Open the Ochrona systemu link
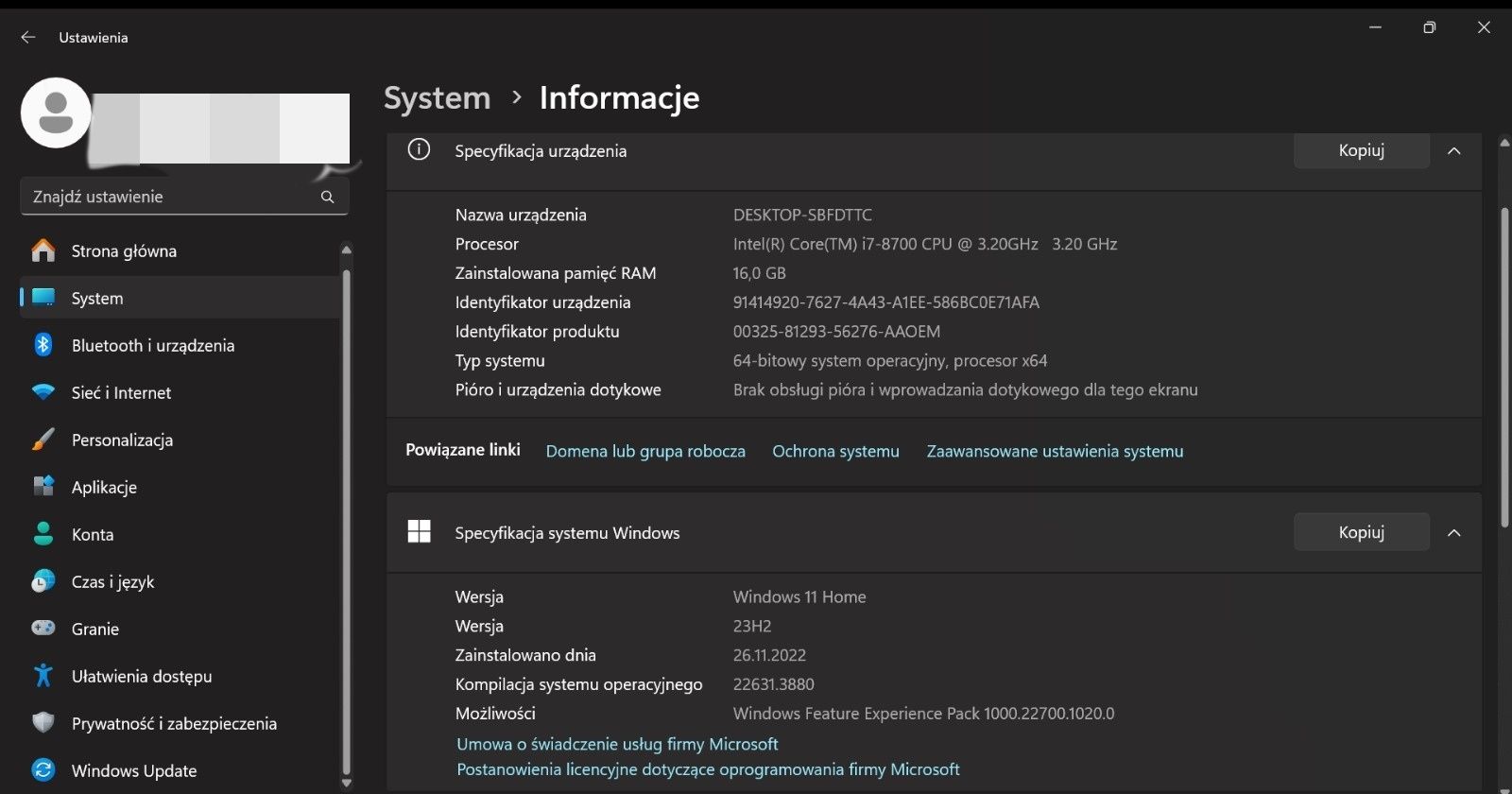Screen dimensions: 1512x794 [x=835, y=452]
